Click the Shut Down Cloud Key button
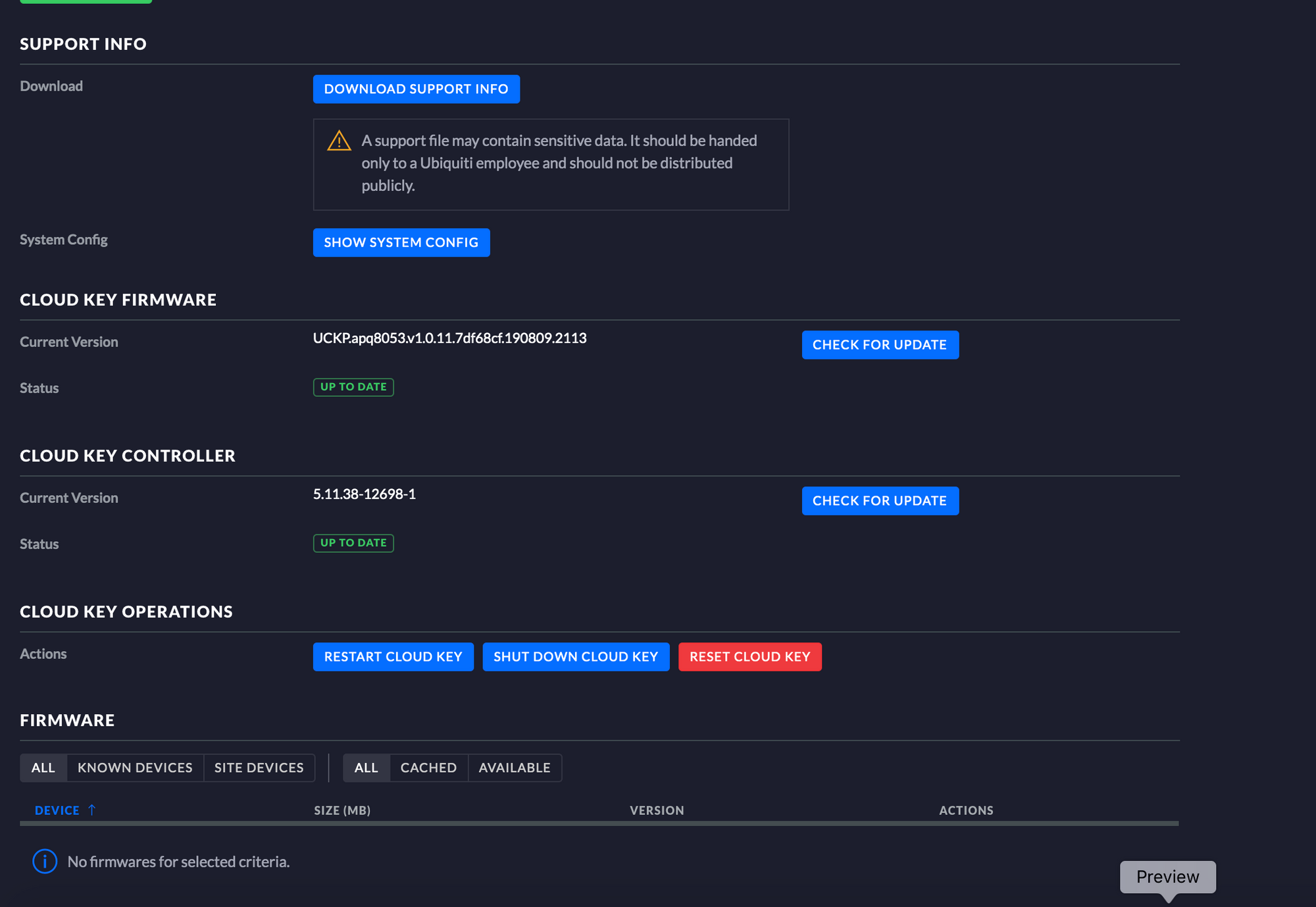This screenshot has height=907, width=1316. pyautogui.click(x=576, y=656)
